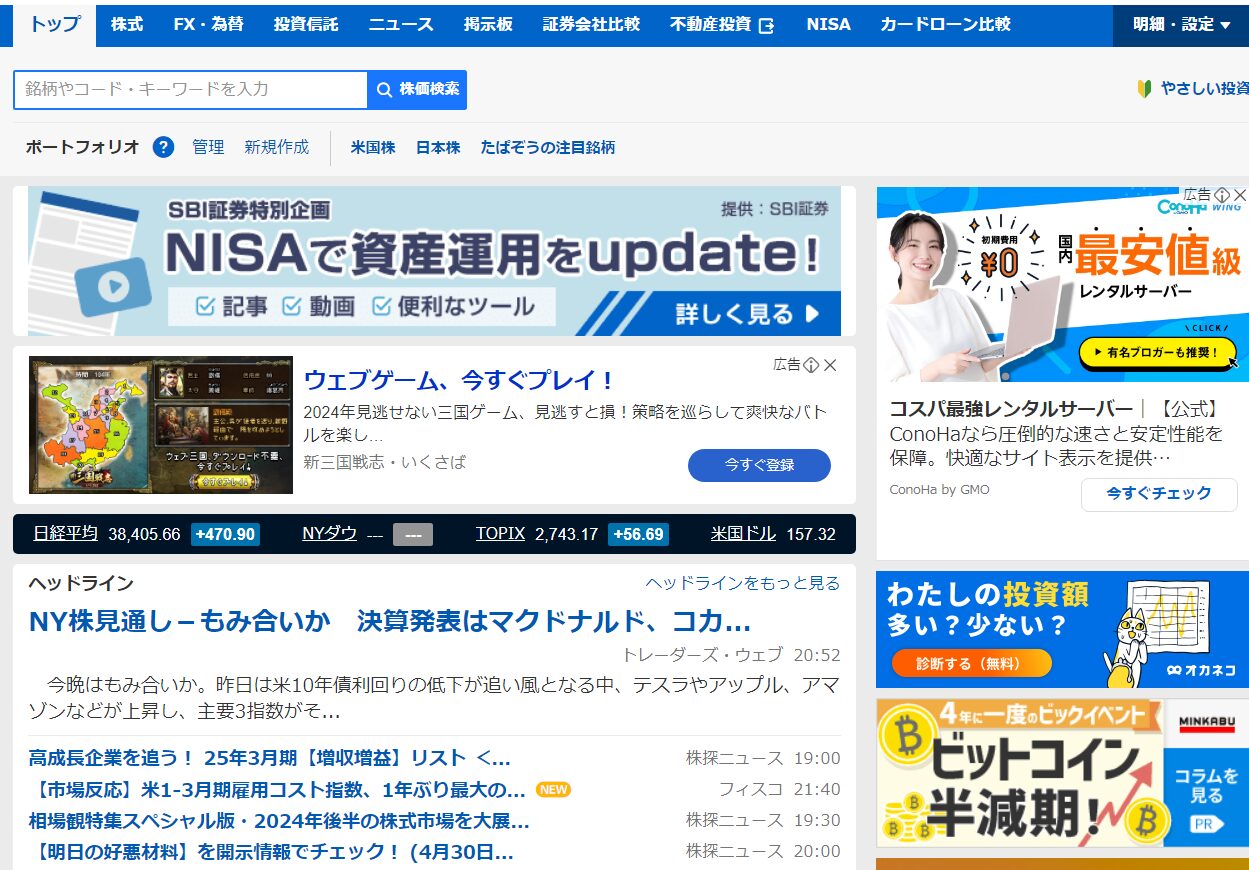This screenshot has width=1249, height=870.
Task: Open the 米国株 portfolio link
Action: point(373,147)
